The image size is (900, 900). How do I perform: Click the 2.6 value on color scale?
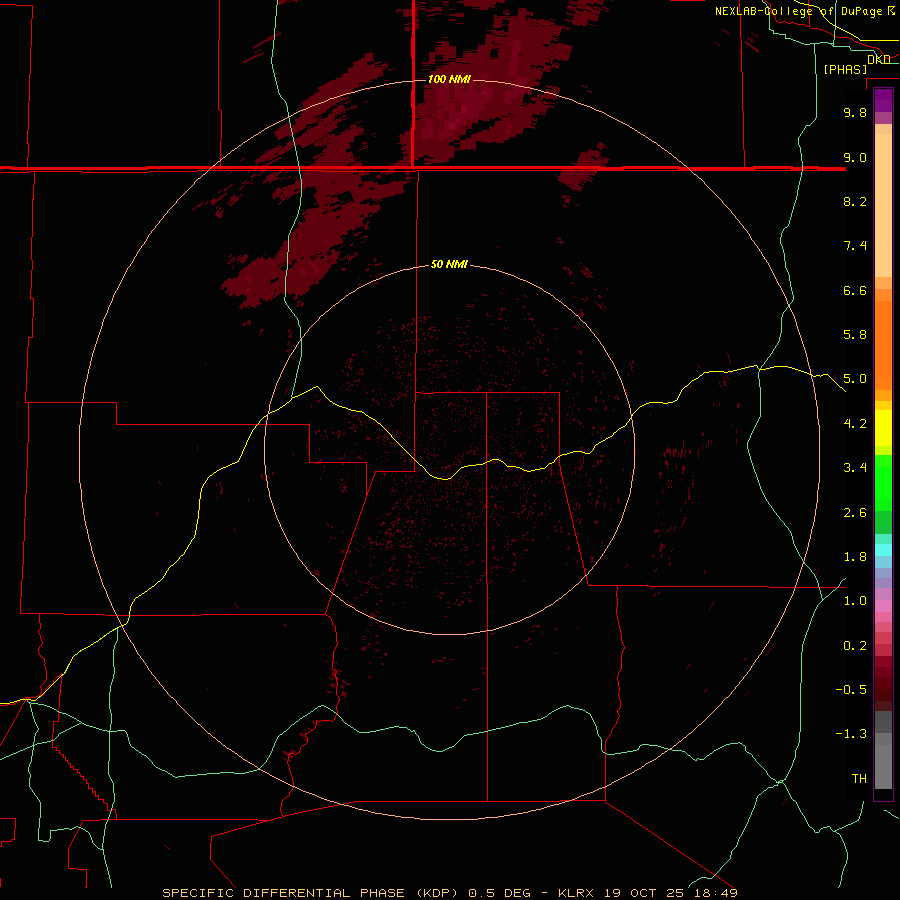[855, 513]
